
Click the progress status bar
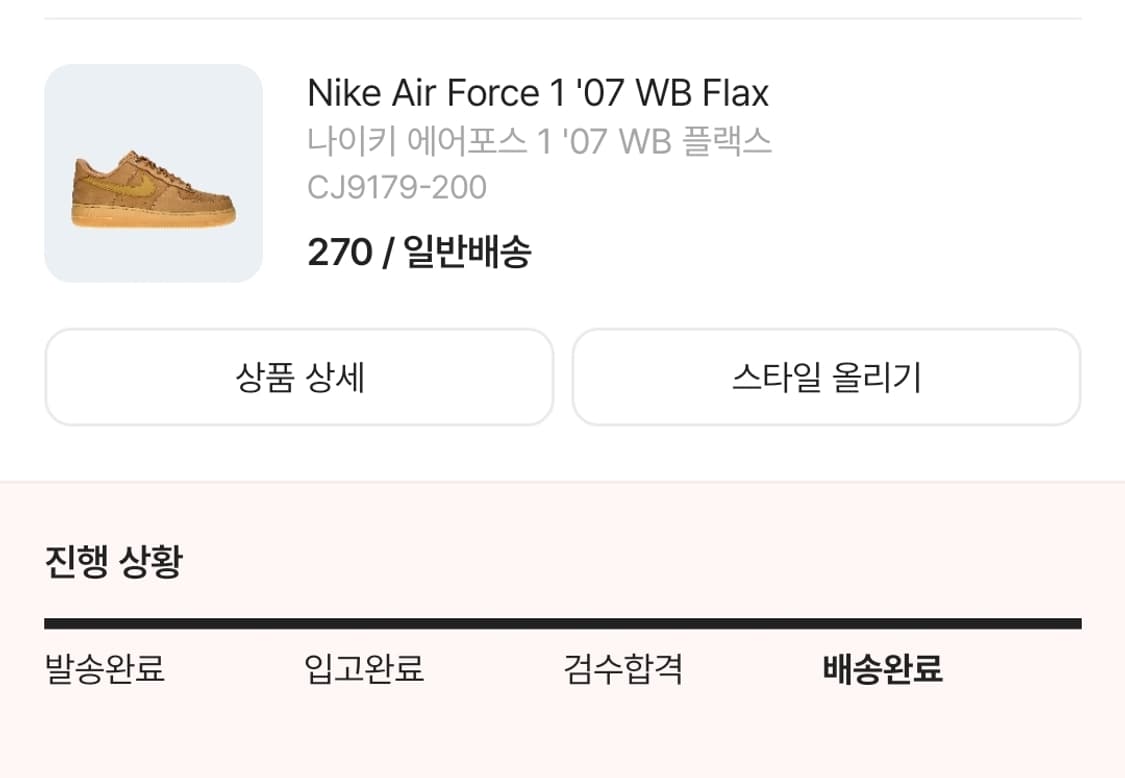562,622
